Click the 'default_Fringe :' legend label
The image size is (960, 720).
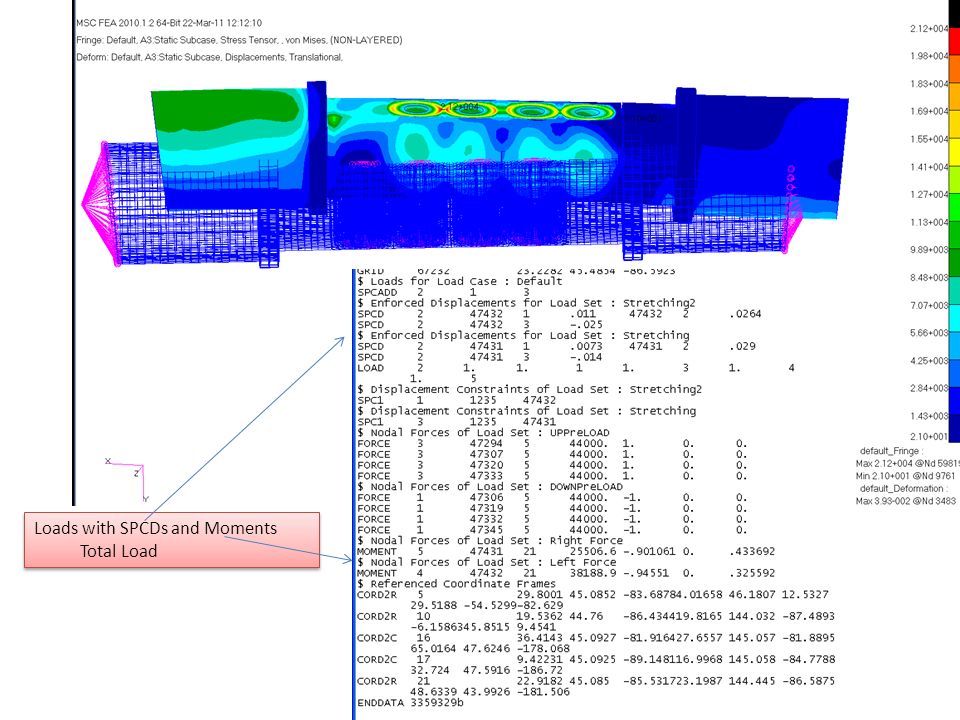891,451
